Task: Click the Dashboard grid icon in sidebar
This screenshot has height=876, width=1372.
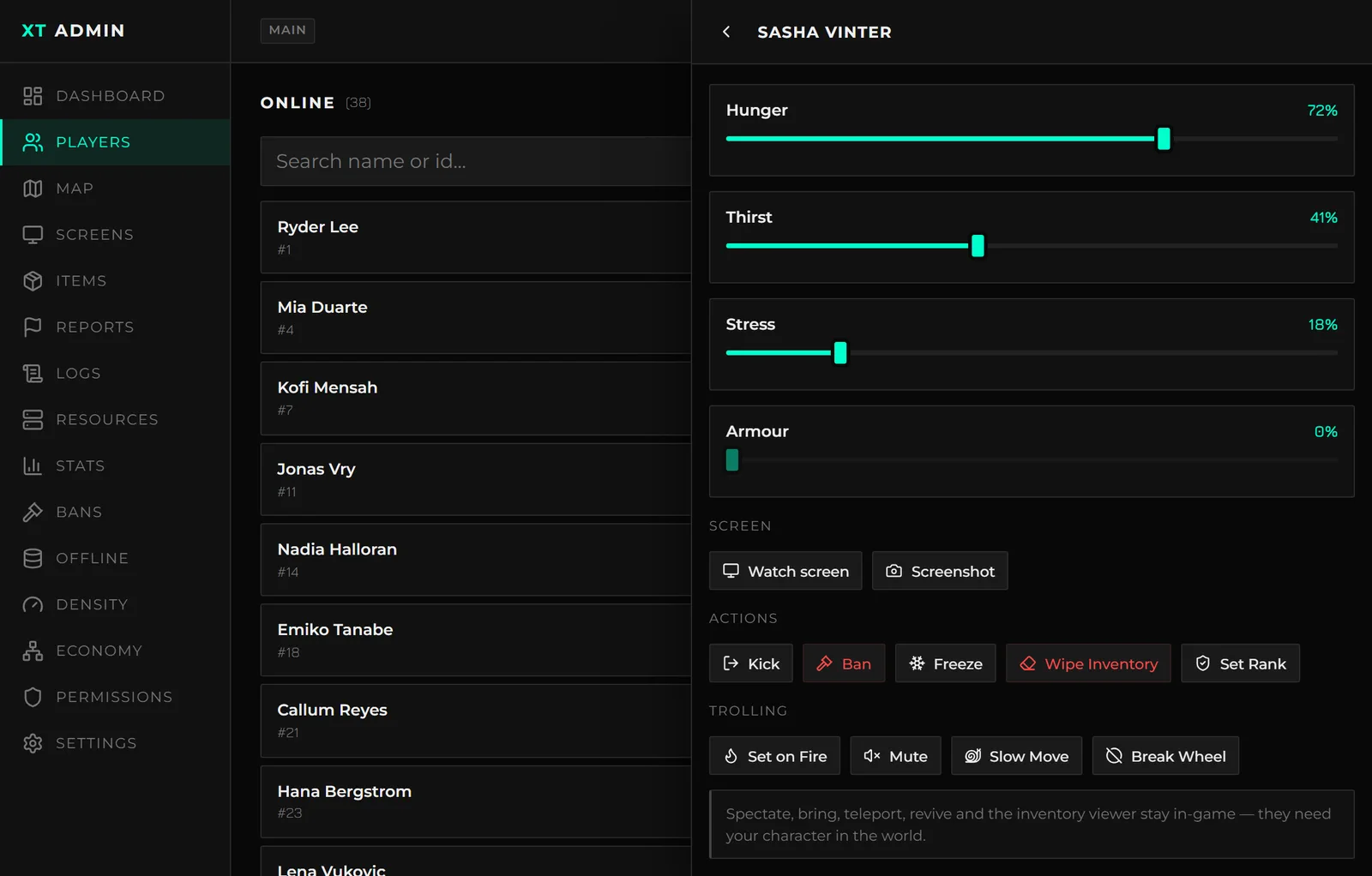Action: coord(33,96)
